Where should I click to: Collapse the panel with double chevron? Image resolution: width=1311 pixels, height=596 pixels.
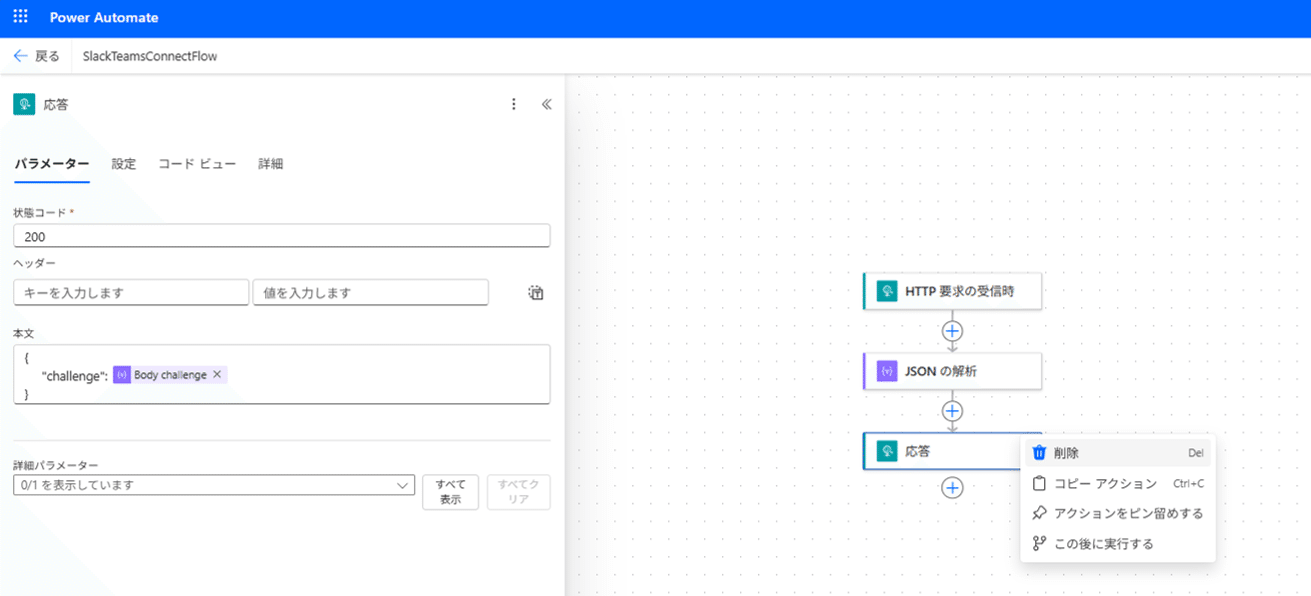546,104
